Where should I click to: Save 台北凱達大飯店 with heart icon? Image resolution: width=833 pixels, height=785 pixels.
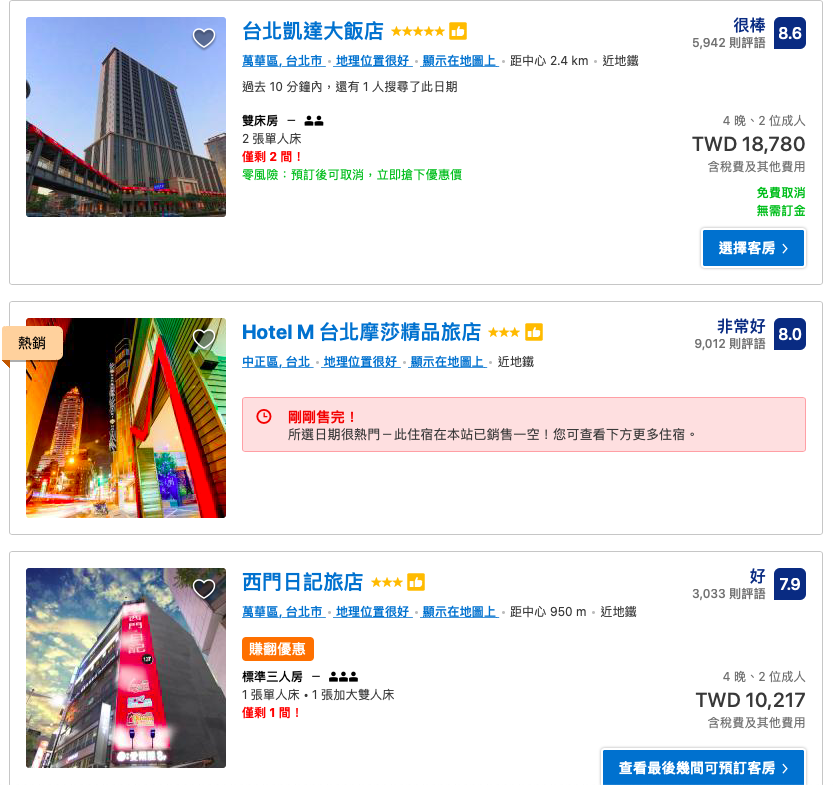[203, 38]
